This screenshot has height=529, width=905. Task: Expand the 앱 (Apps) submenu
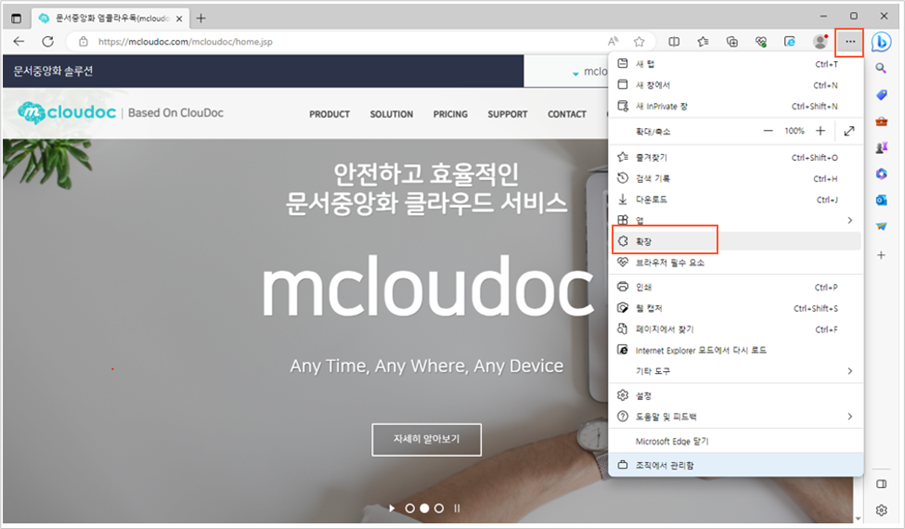736,220
